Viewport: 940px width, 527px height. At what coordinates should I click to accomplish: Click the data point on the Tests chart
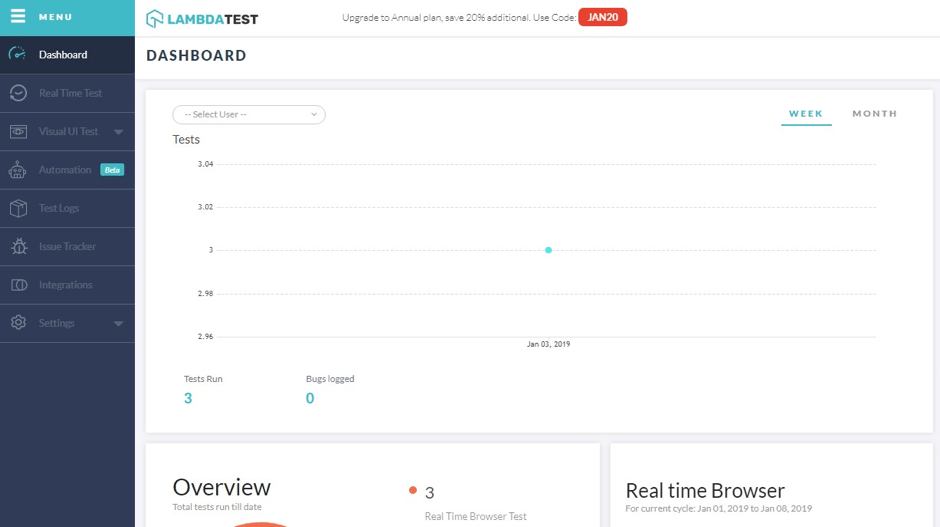coord(548,250)
